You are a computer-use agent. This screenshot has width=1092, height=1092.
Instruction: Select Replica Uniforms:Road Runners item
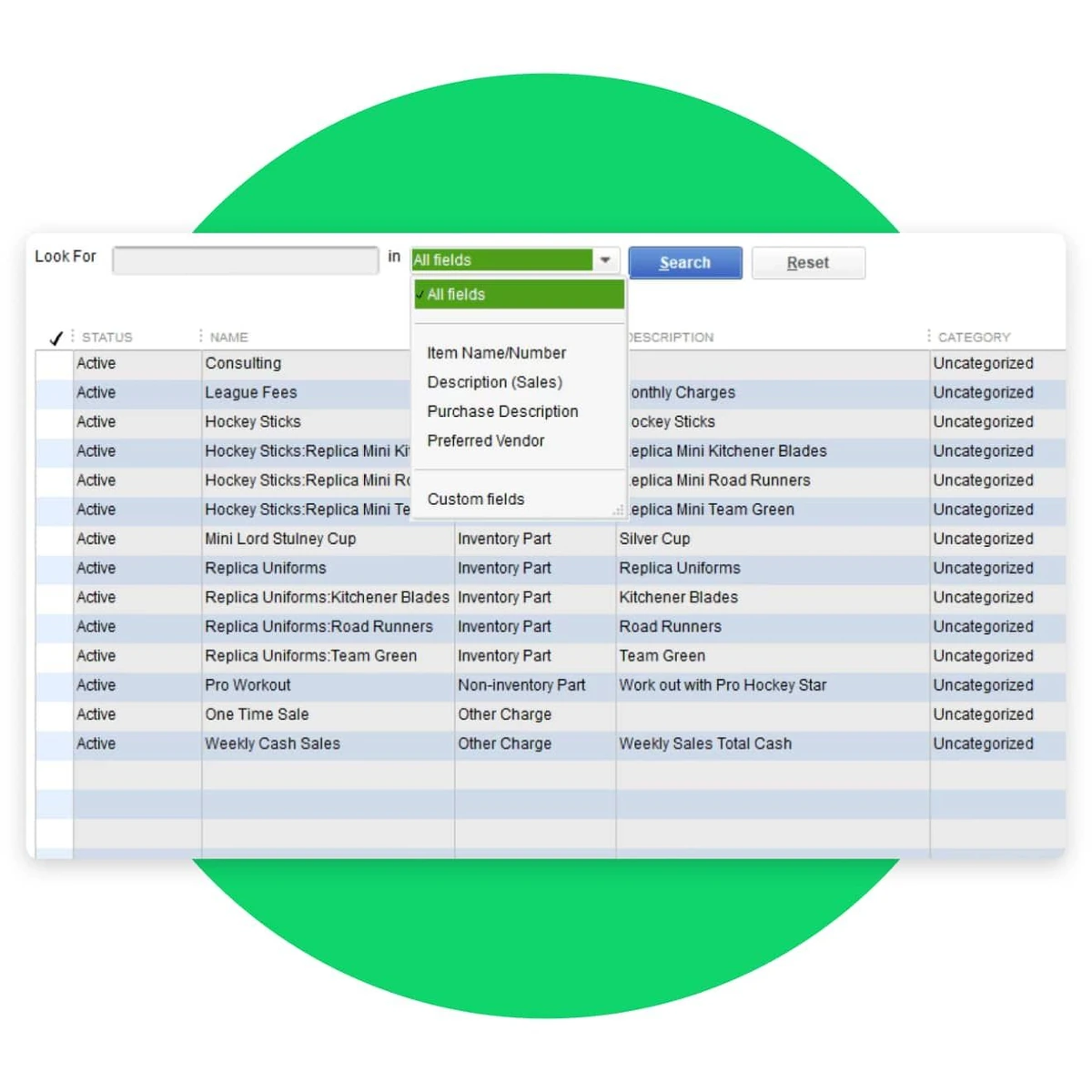[x=318, y=626]
